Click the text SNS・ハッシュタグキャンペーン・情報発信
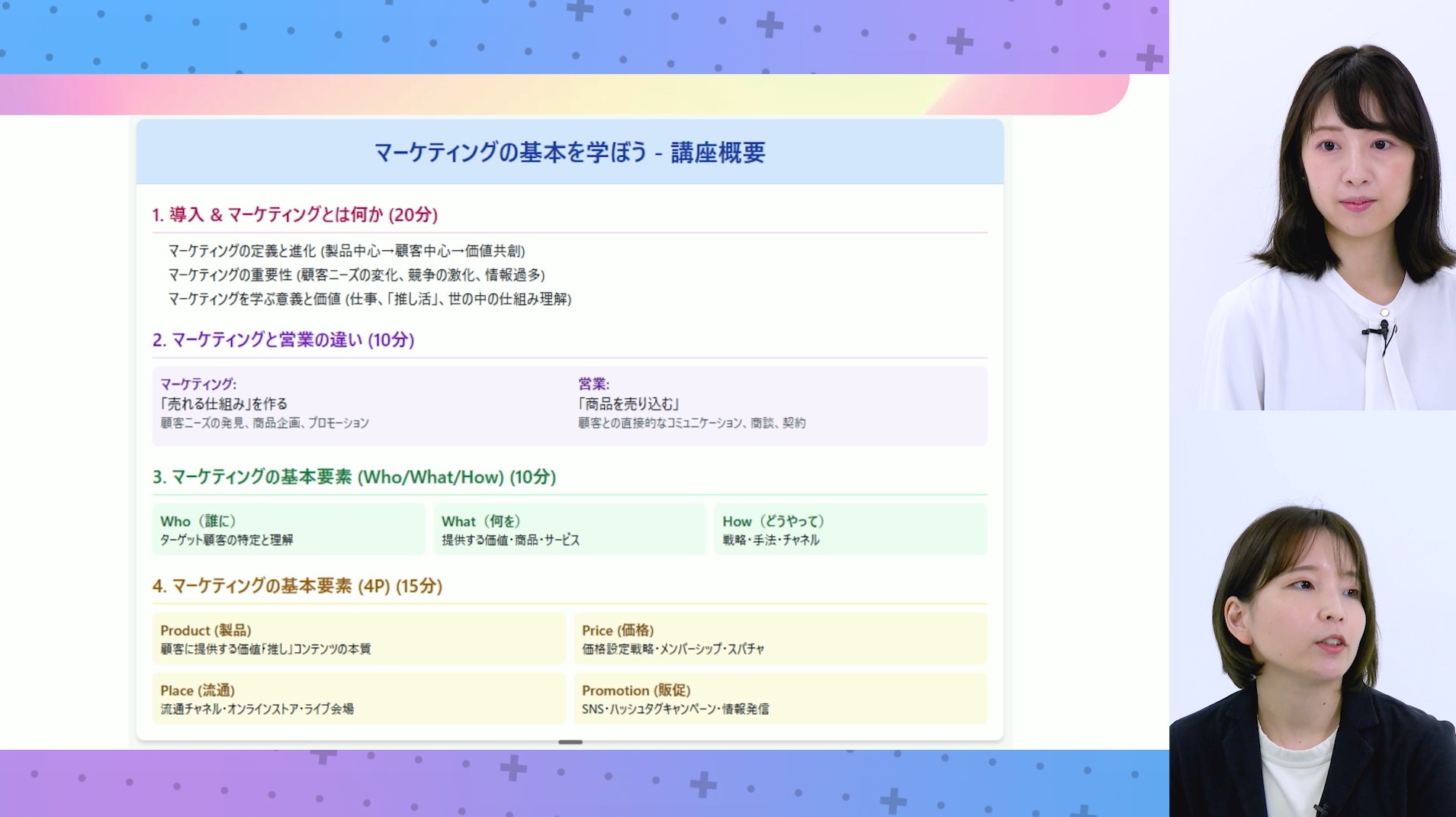 click(676, 709)
